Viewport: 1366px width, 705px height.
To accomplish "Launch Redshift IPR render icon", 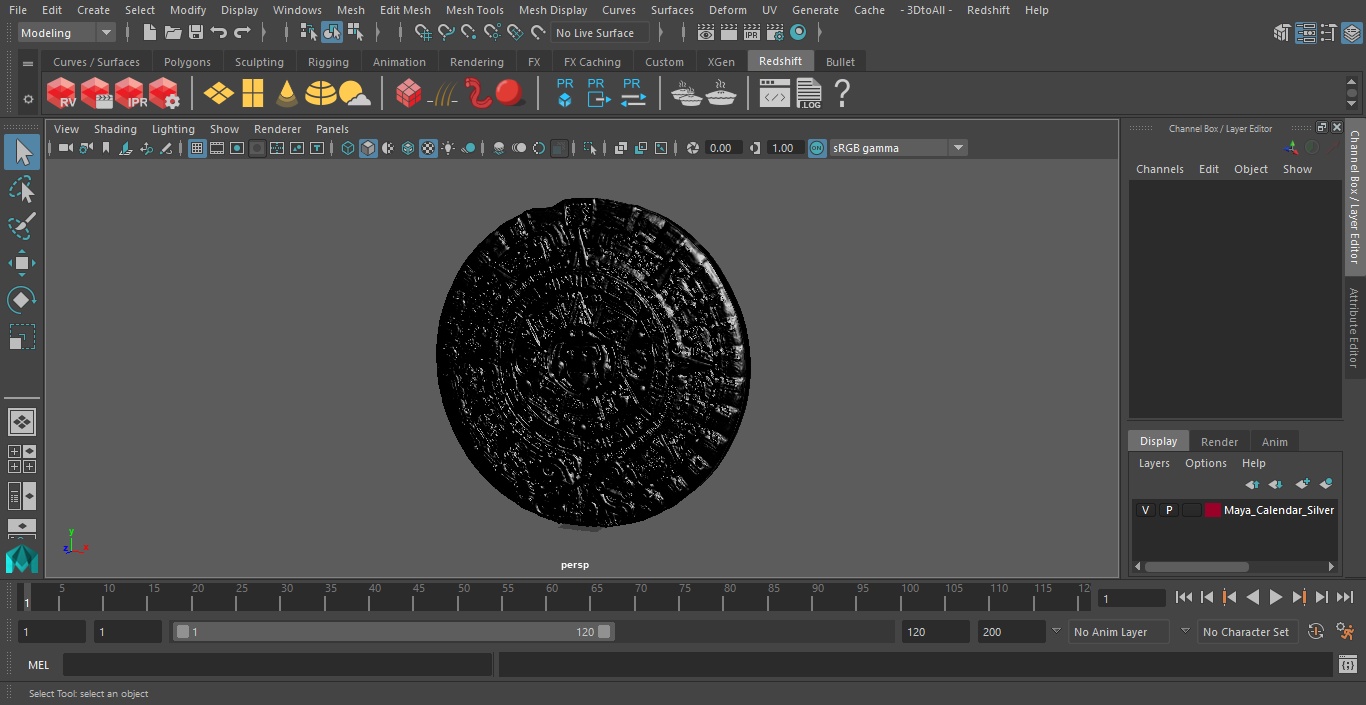I will pyautogui.click(x=129, y=94).
